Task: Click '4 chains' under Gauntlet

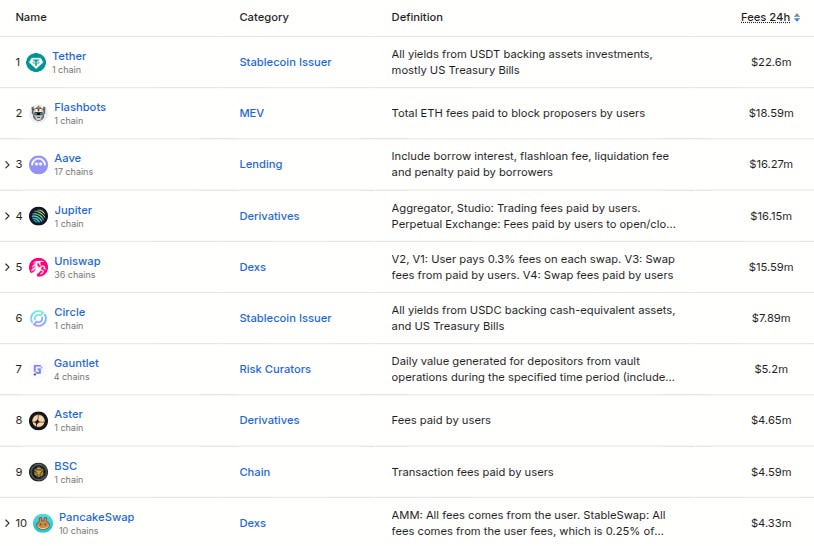Action: (x=72, y=377)
